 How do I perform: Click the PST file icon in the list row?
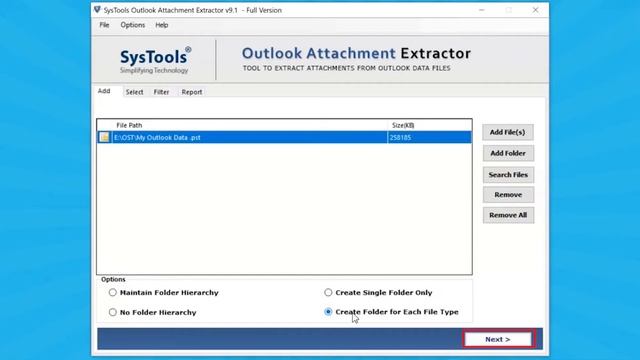click(104, 137)
